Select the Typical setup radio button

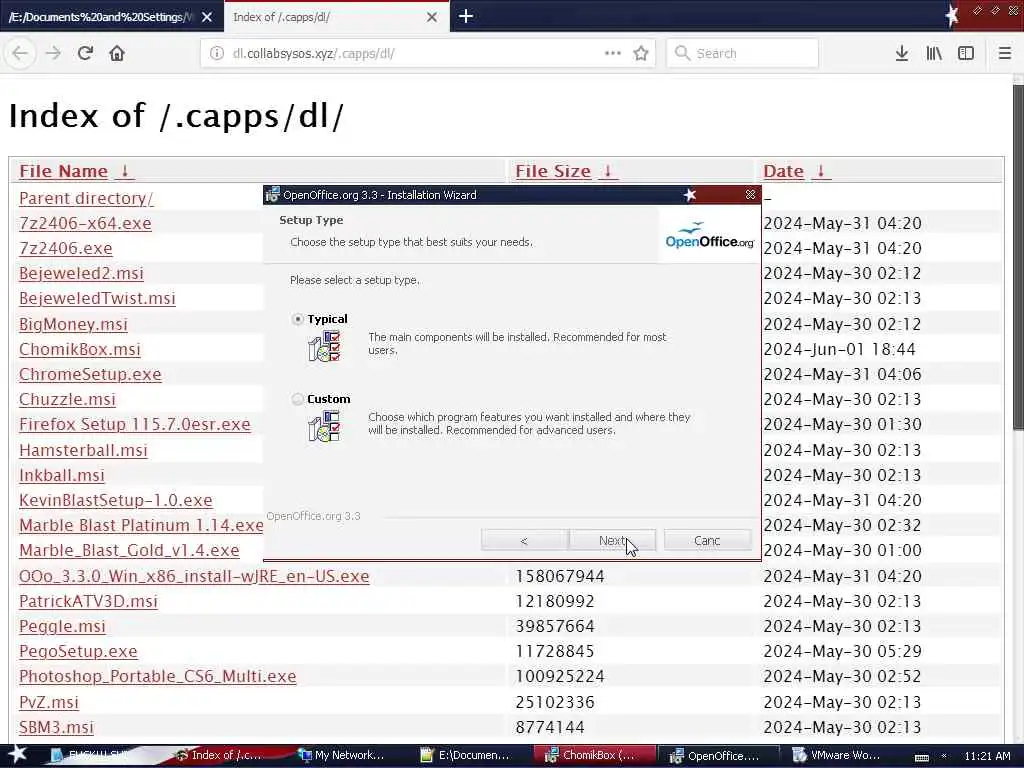tap(298, 319)
